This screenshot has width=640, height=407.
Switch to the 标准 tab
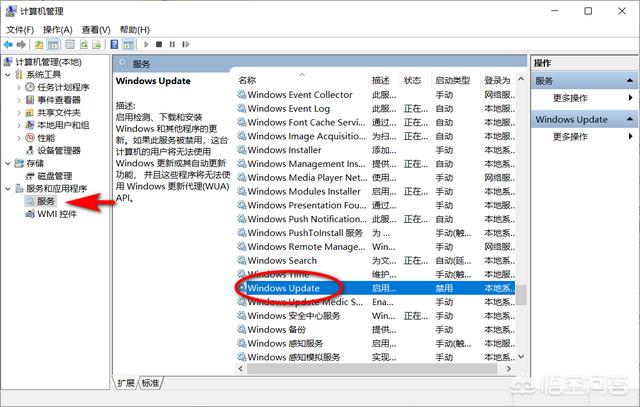pos(151,383)
